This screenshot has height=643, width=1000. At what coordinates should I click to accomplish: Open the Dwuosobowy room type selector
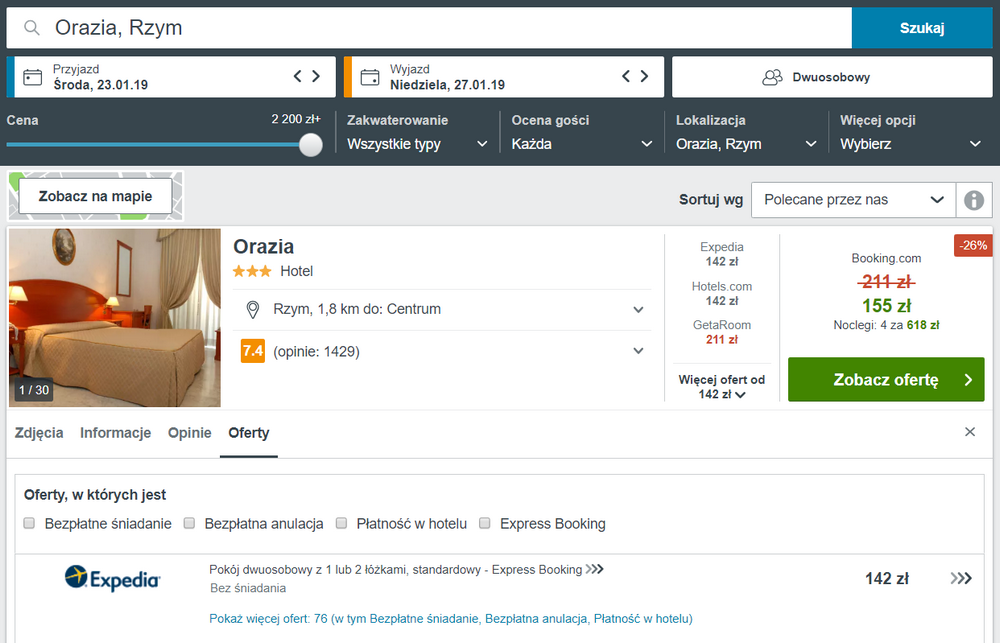click(x=832, y=77)
